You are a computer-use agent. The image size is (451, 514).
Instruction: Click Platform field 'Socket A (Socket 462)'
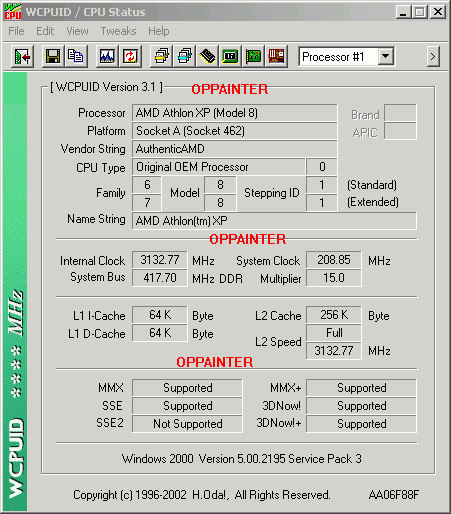pos(235,131)
